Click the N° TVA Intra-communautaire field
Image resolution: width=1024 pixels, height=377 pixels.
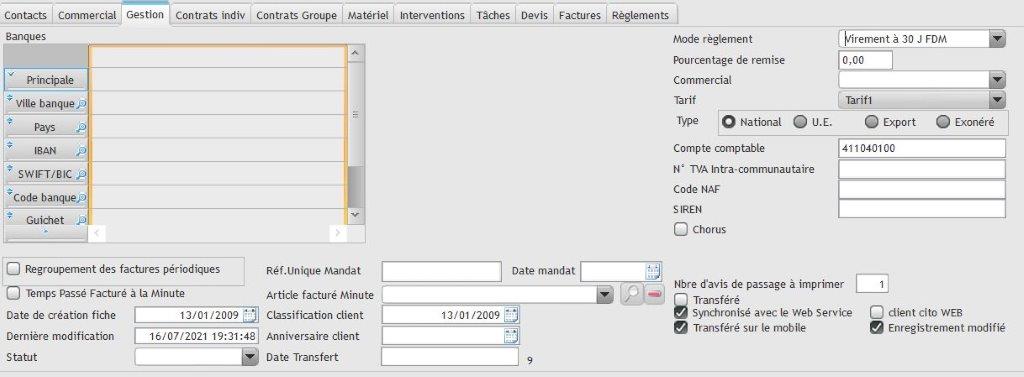click(x=922, y=169)
